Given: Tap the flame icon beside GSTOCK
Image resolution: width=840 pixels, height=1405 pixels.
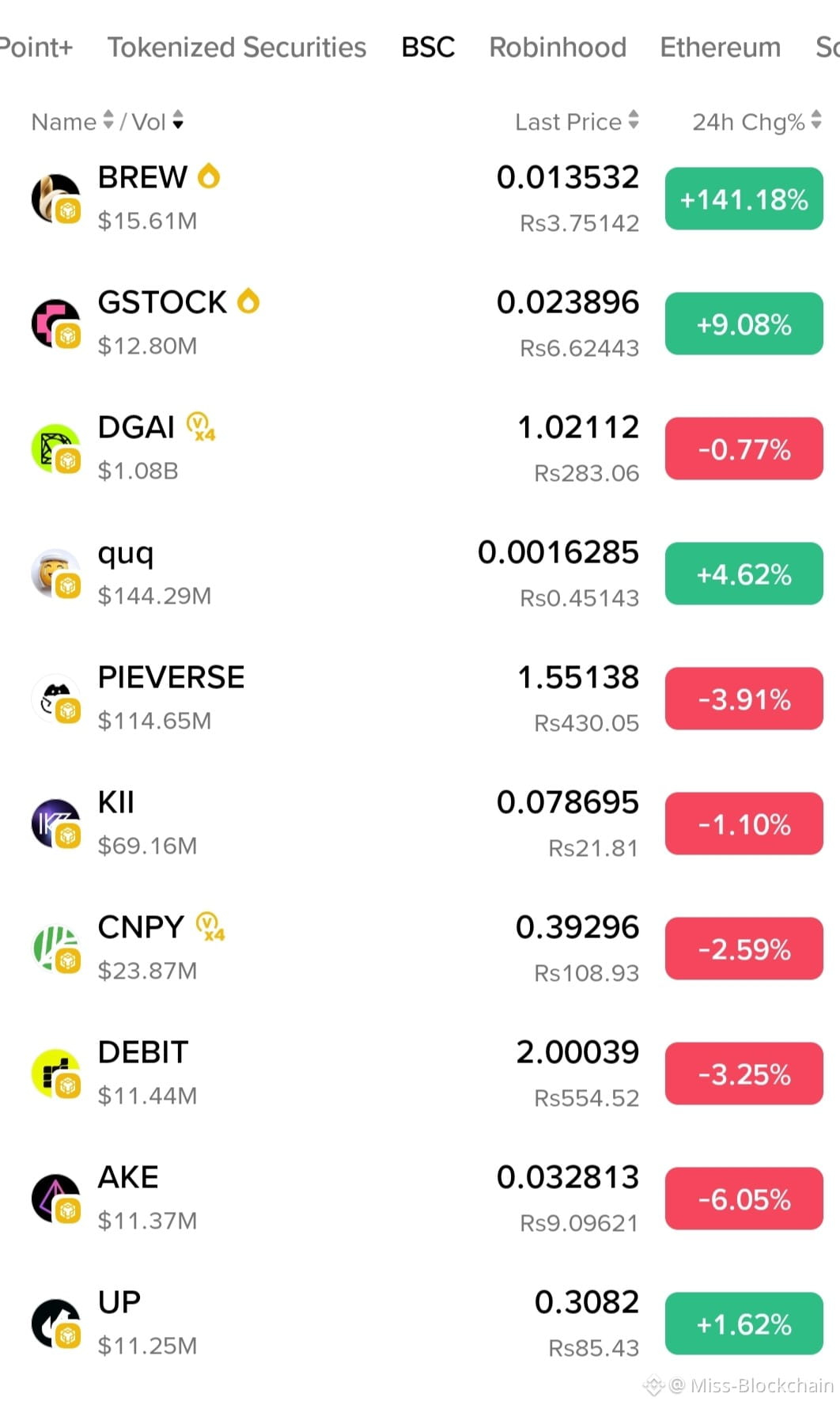Looking at the screenshot, I should [x=248, y=301].
